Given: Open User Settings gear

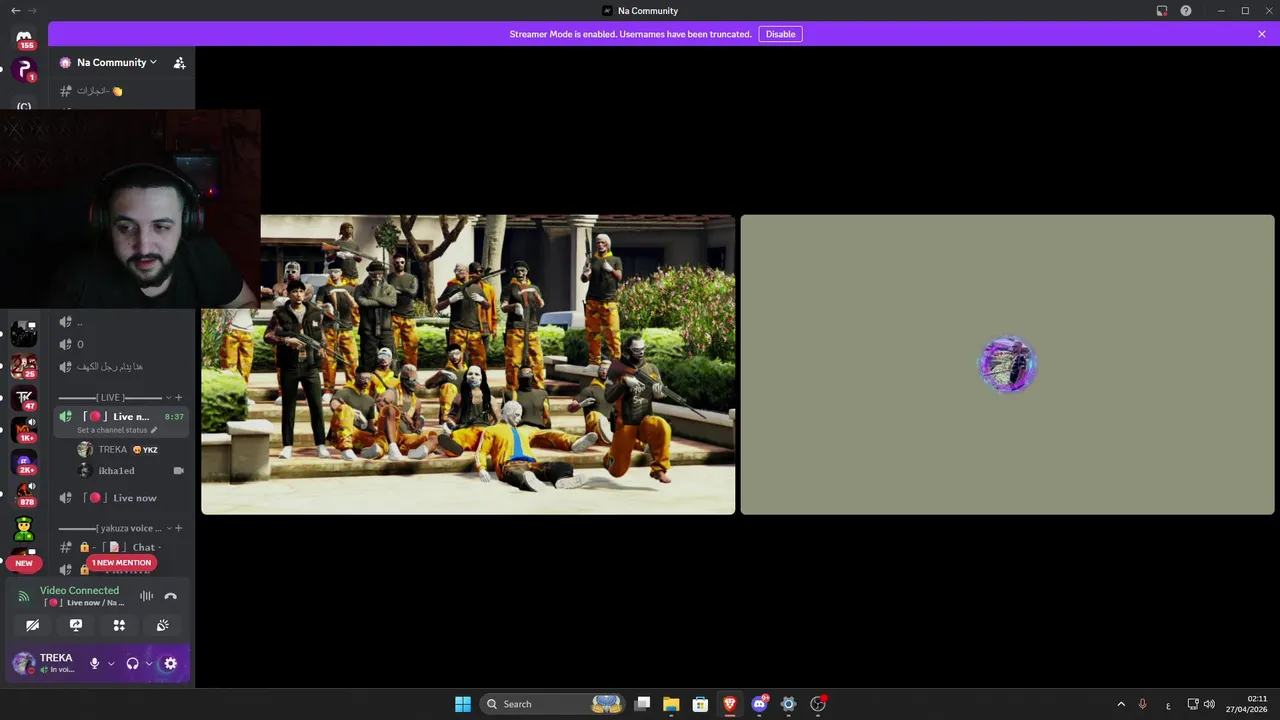Looking at the screenshot, I should click(x=170, y=663).
